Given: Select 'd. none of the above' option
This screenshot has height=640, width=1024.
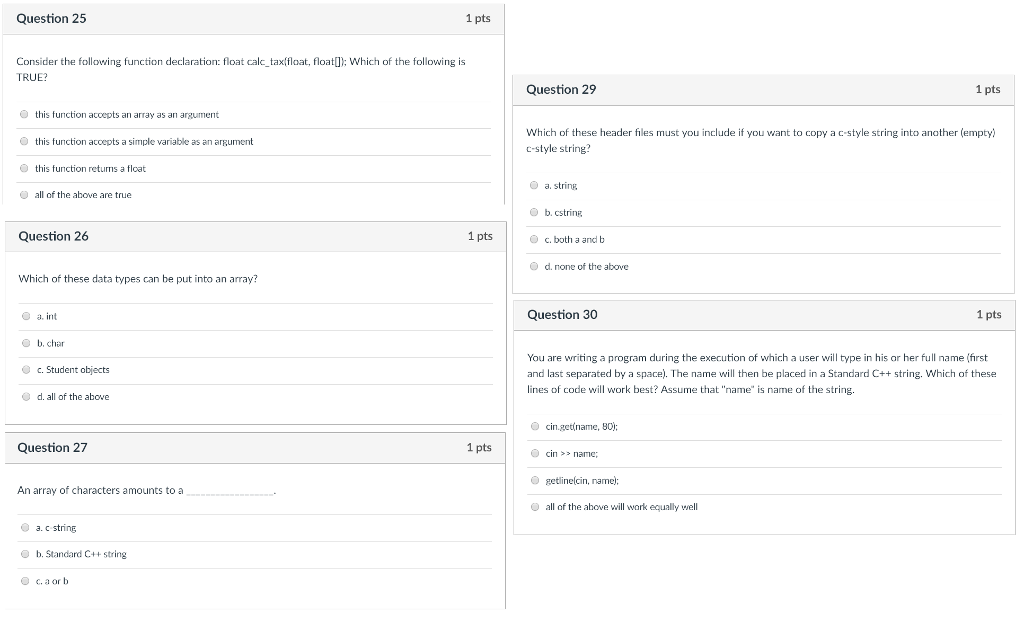Looking at the screenshot, I should (535, 267).
